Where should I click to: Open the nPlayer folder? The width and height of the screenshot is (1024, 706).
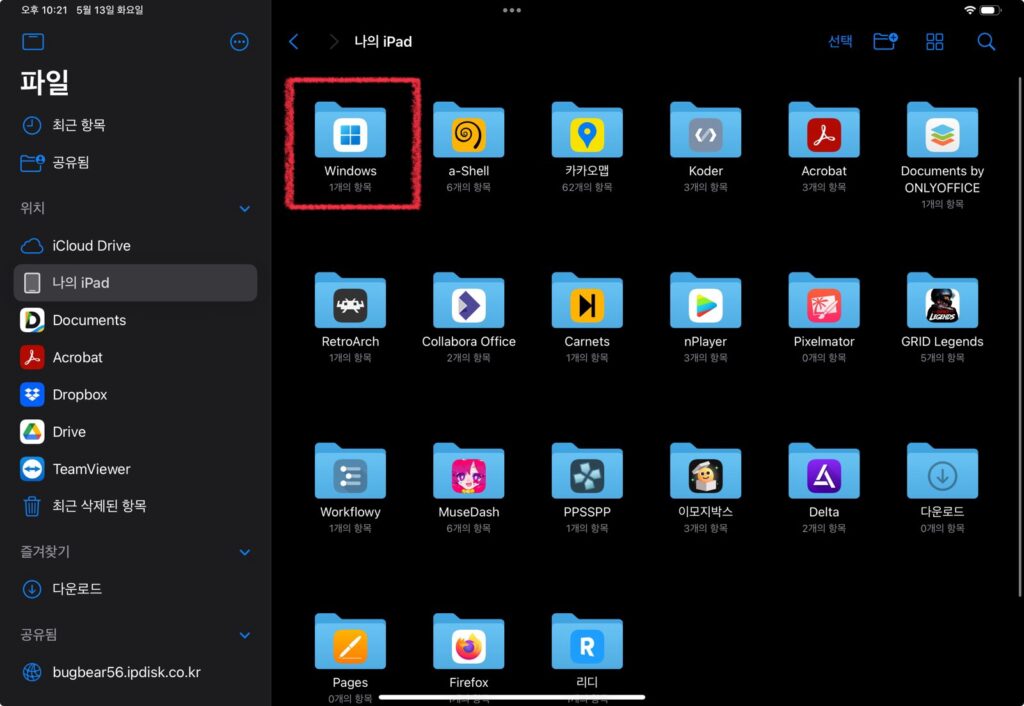(705, 300)
